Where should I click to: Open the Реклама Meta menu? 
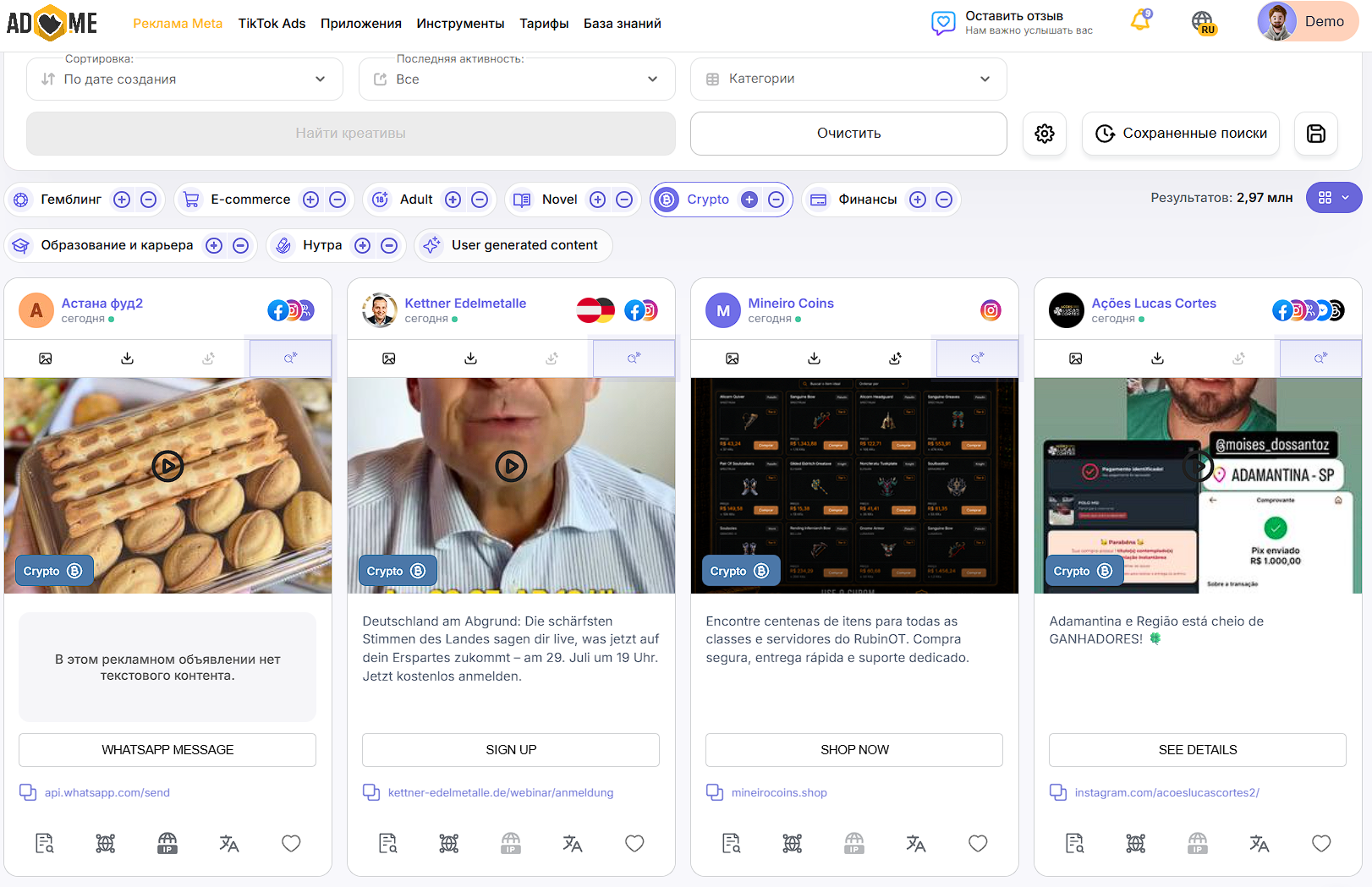(x=178, y=24)
